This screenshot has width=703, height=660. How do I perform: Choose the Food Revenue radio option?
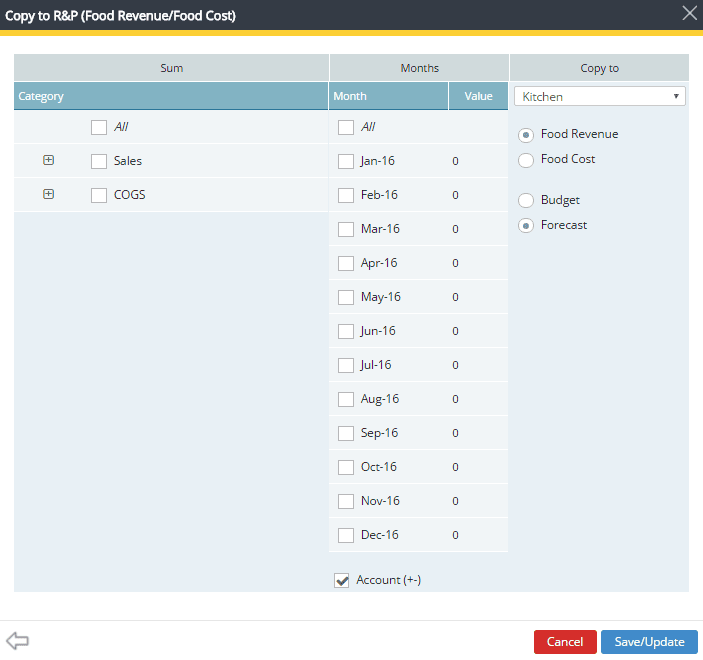tap(526, 135)
